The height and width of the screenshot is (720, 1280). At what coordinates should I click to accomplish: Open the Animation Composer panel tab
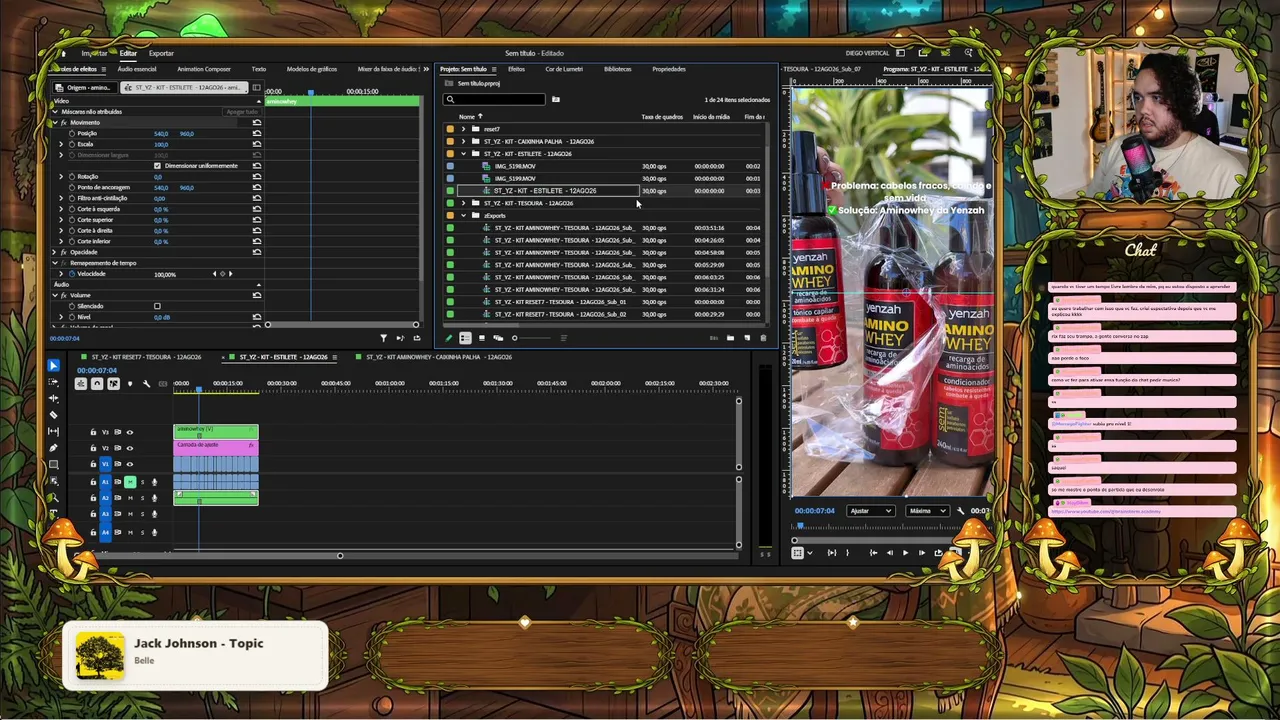coord(204,69)
